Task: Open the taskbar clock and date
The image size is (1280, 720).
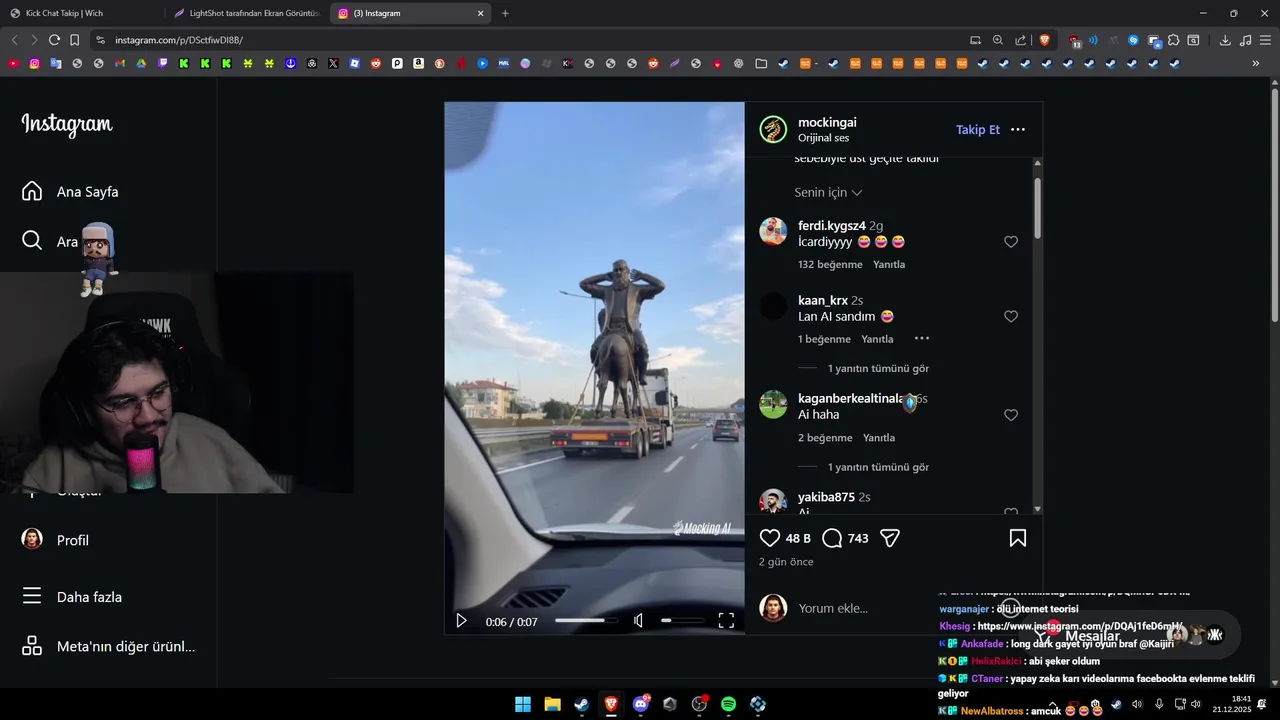Action: pyautogui.click(x=1233, y=704)
